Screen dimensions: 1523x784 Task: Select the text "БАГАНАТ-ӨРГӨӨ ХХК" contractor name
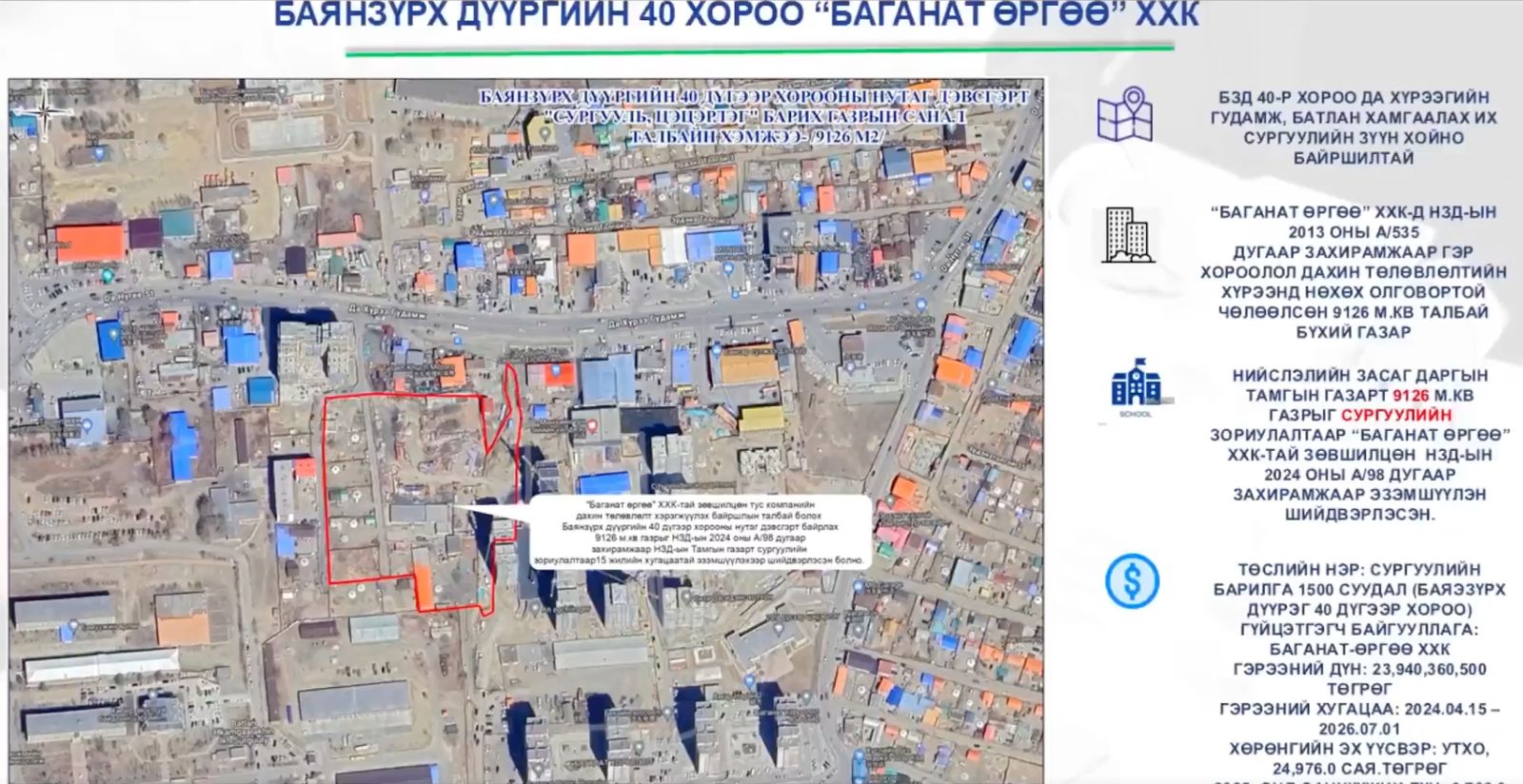click(1360, 649)
